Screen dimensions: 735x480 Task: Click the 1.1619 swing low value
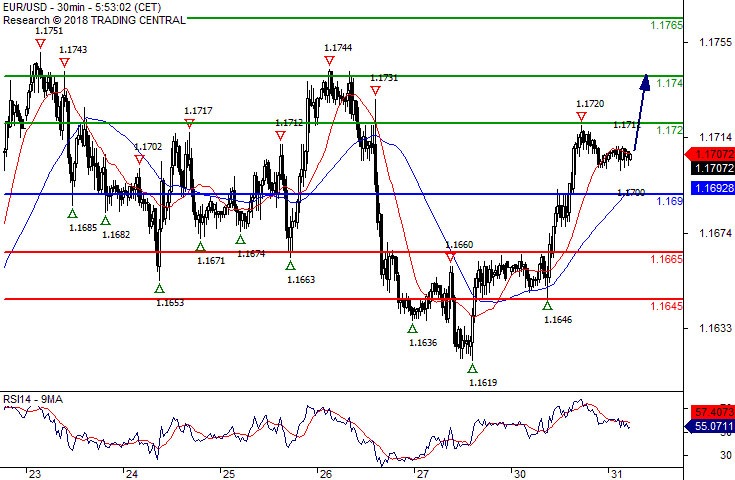tap(483, 382)
